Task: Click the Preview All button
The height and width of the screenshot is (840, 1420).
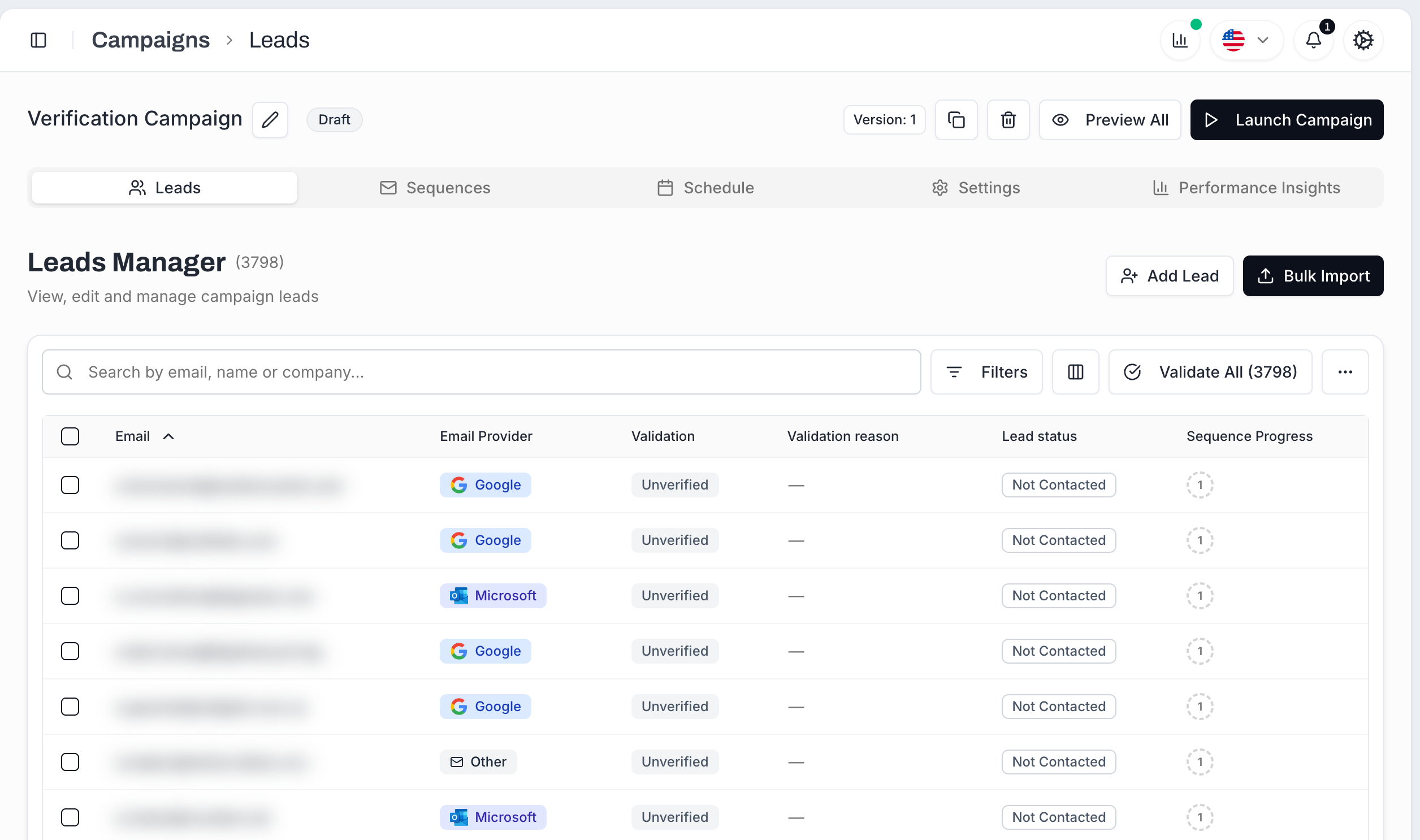Action: [x=1109, y=120]
